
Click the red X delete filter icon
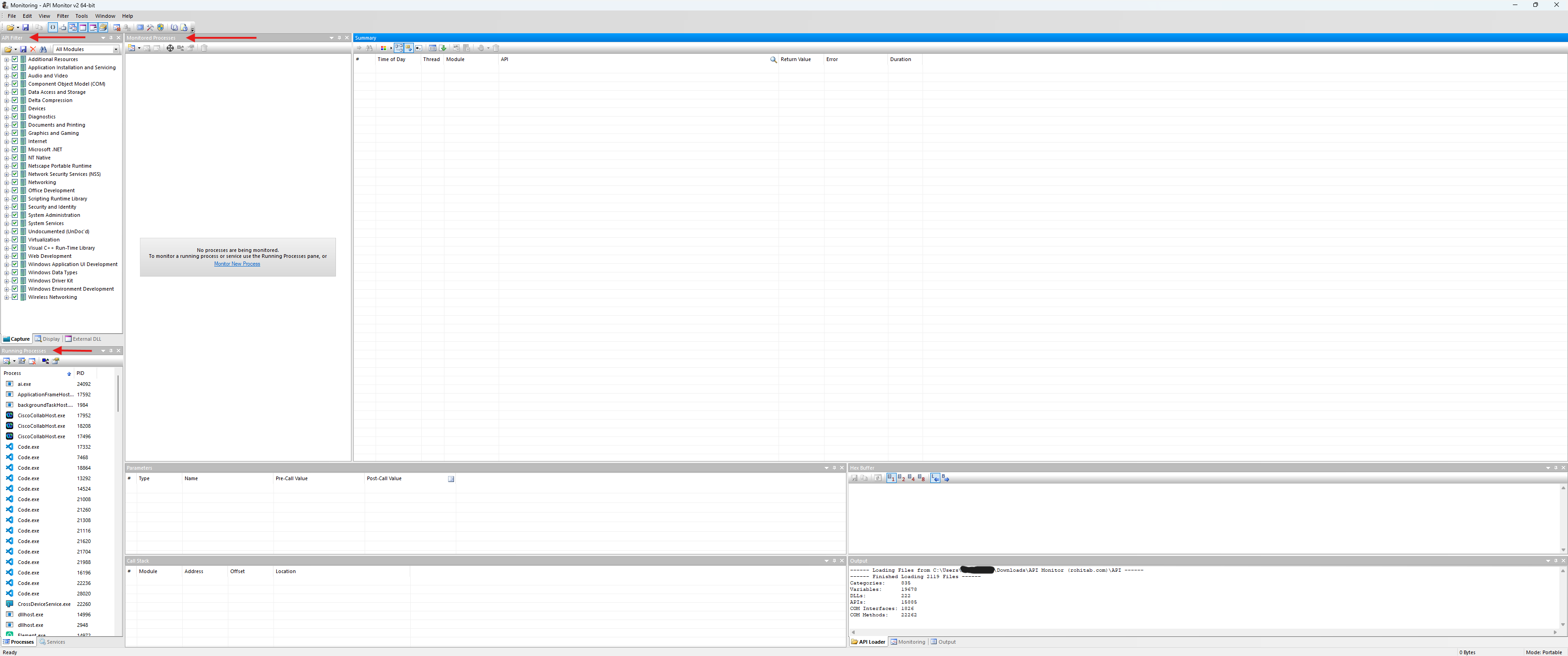coord(33,49)
